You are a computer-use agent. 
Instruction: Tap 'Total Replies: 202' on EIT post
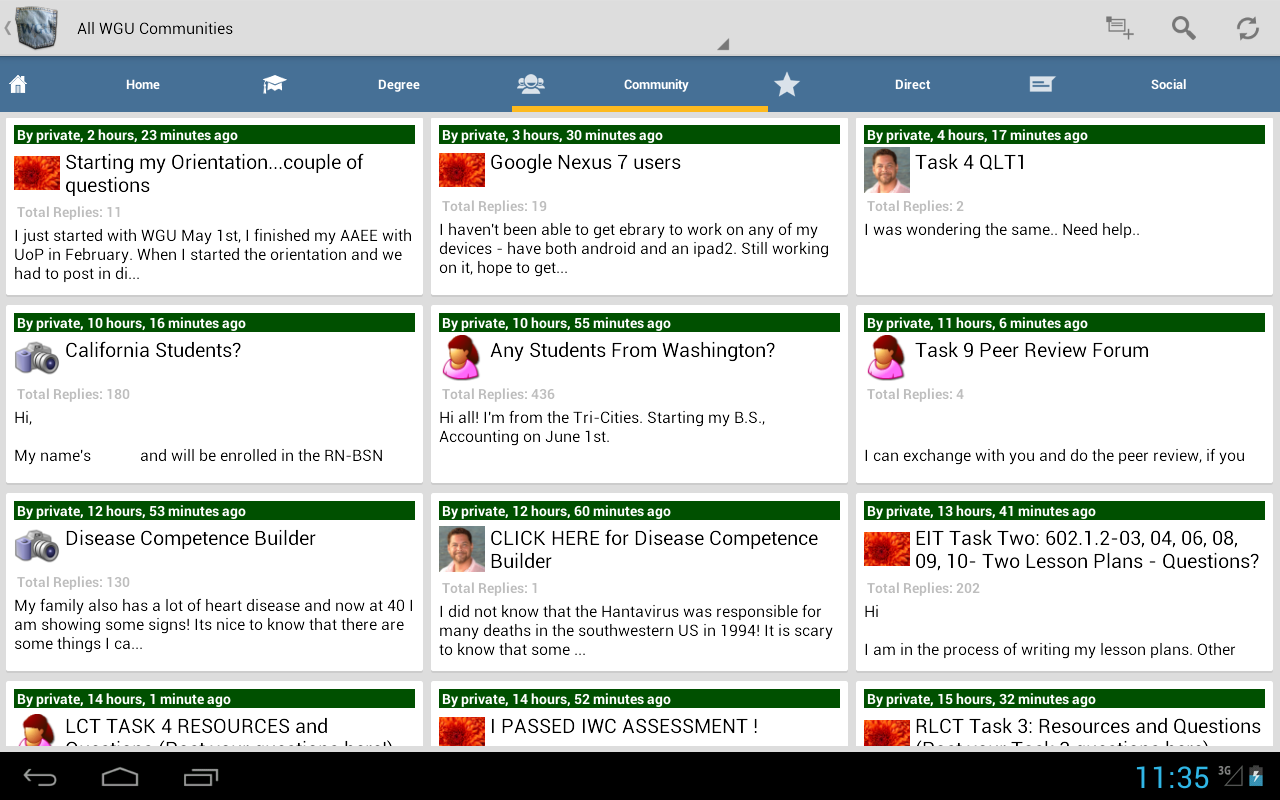pyautogui.click(x=923, y=588)
